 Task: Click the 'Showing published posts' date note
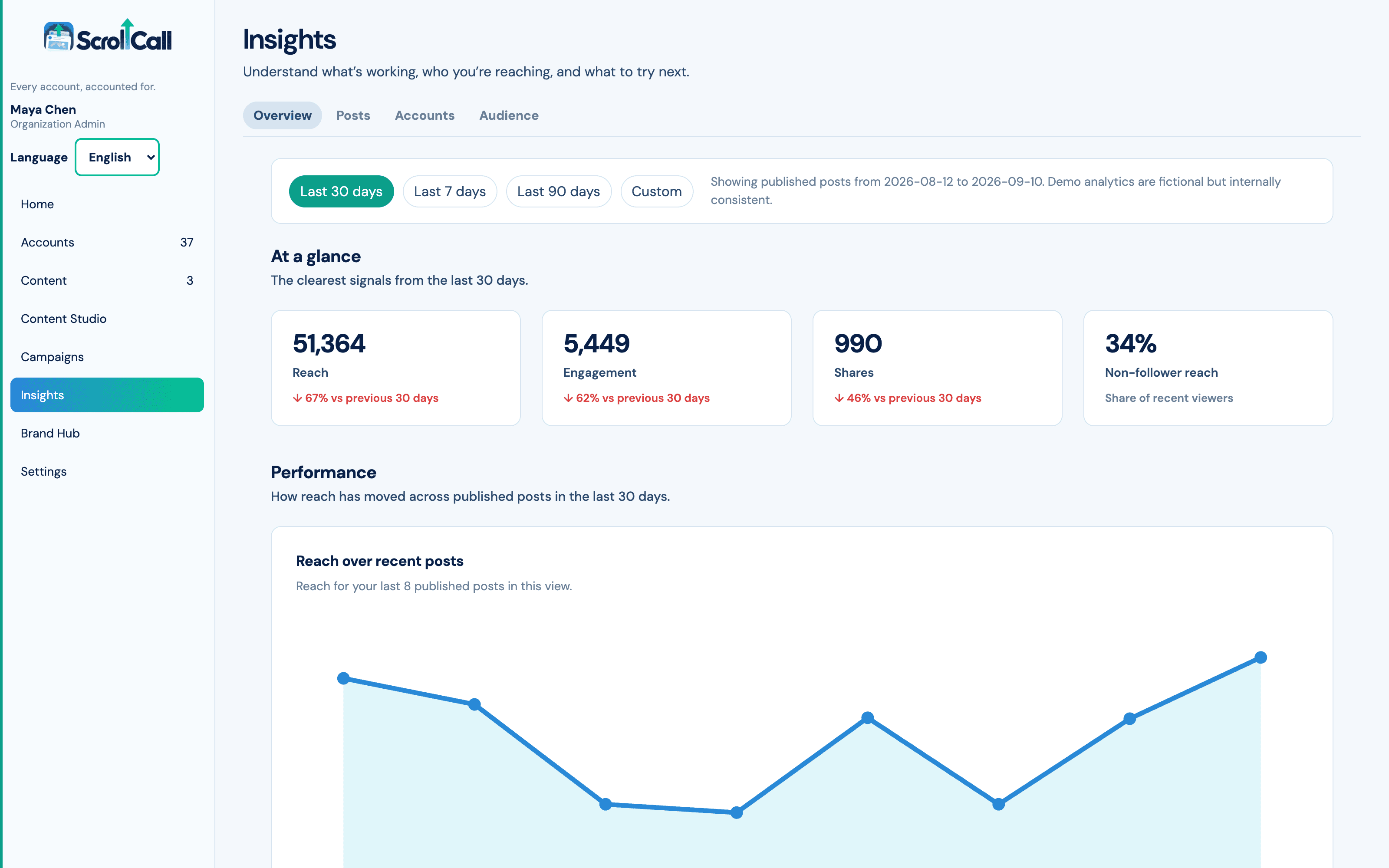[996, 191]
